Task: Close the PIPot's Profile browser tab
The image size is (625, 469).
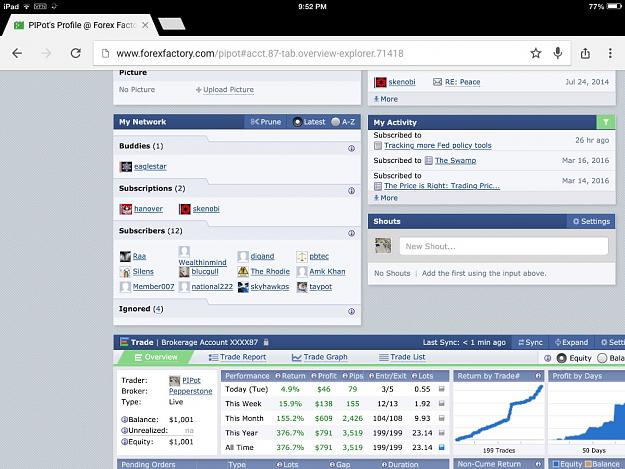Action: [145, 25]
